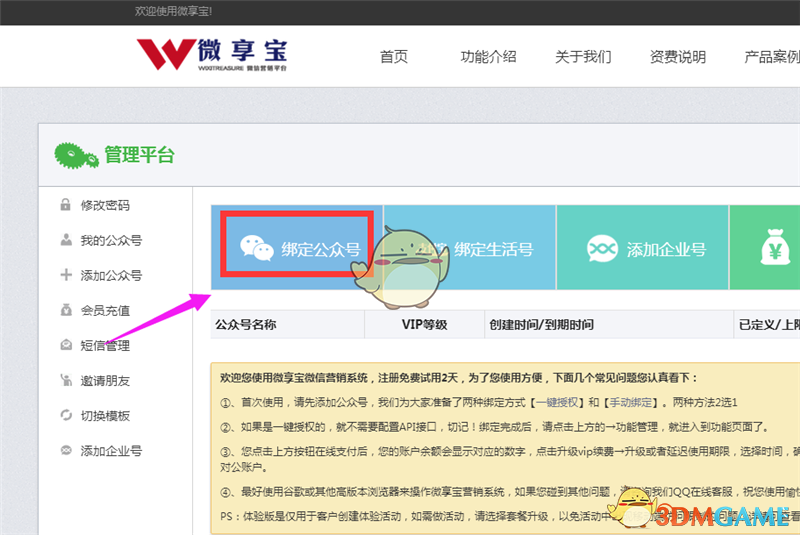The image size is (800, 535).
Task: Select 我的公众号 in the sidebar
Action: coord(111,240)
